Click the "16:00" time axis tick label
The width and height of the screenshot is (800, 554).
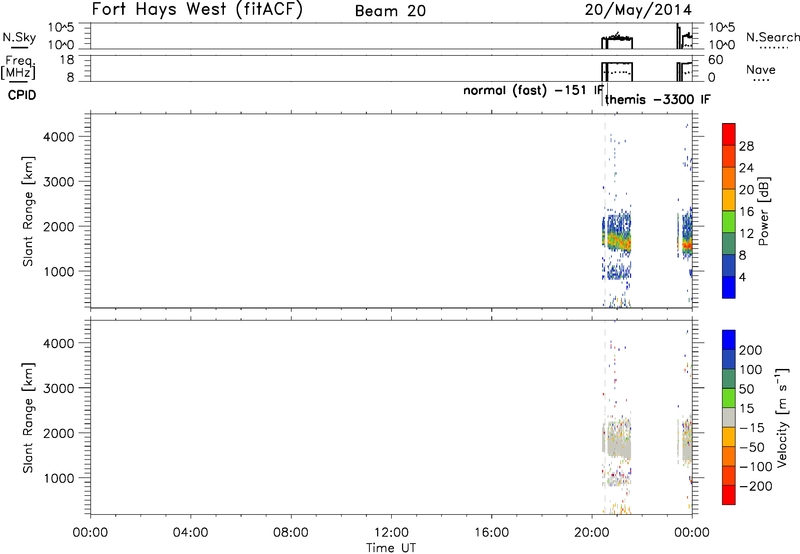491,533
